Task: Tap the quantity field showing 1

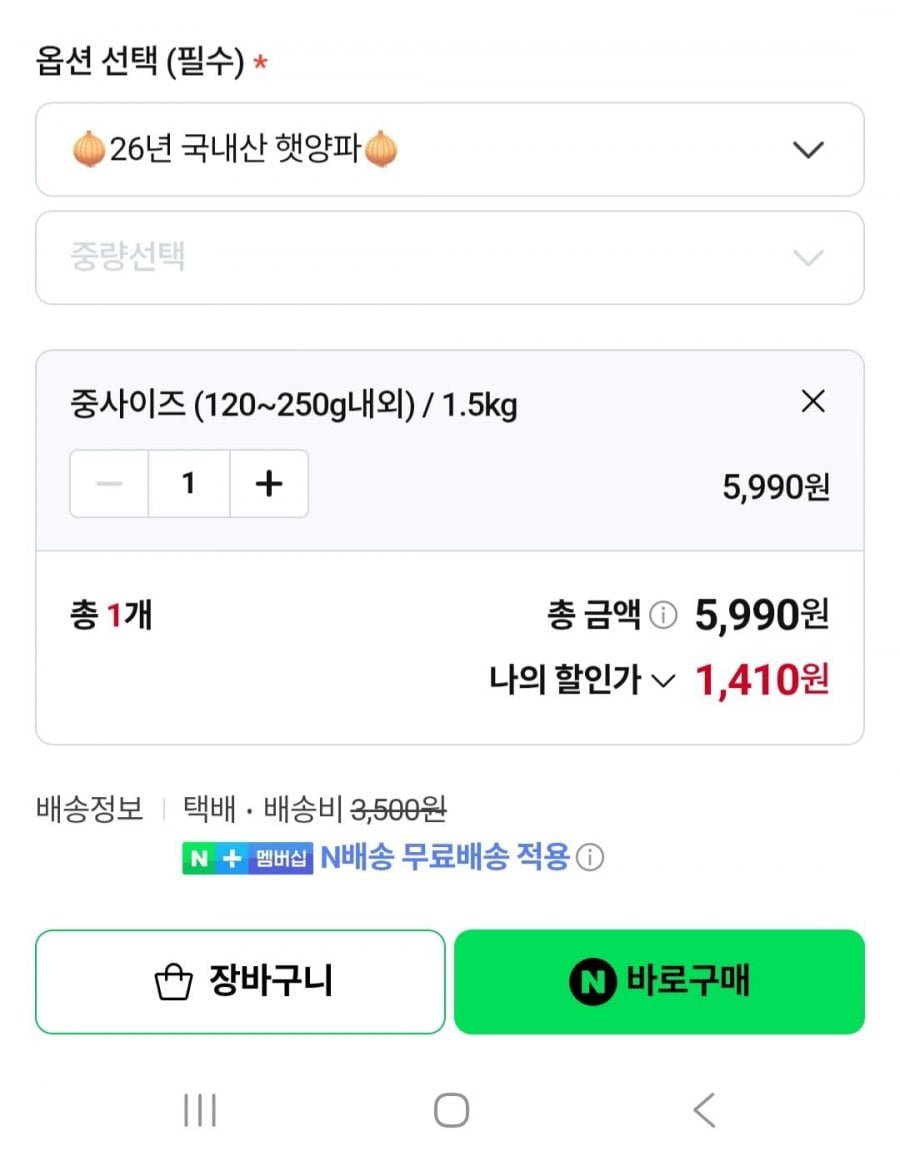Action: (x=189, y=484)
